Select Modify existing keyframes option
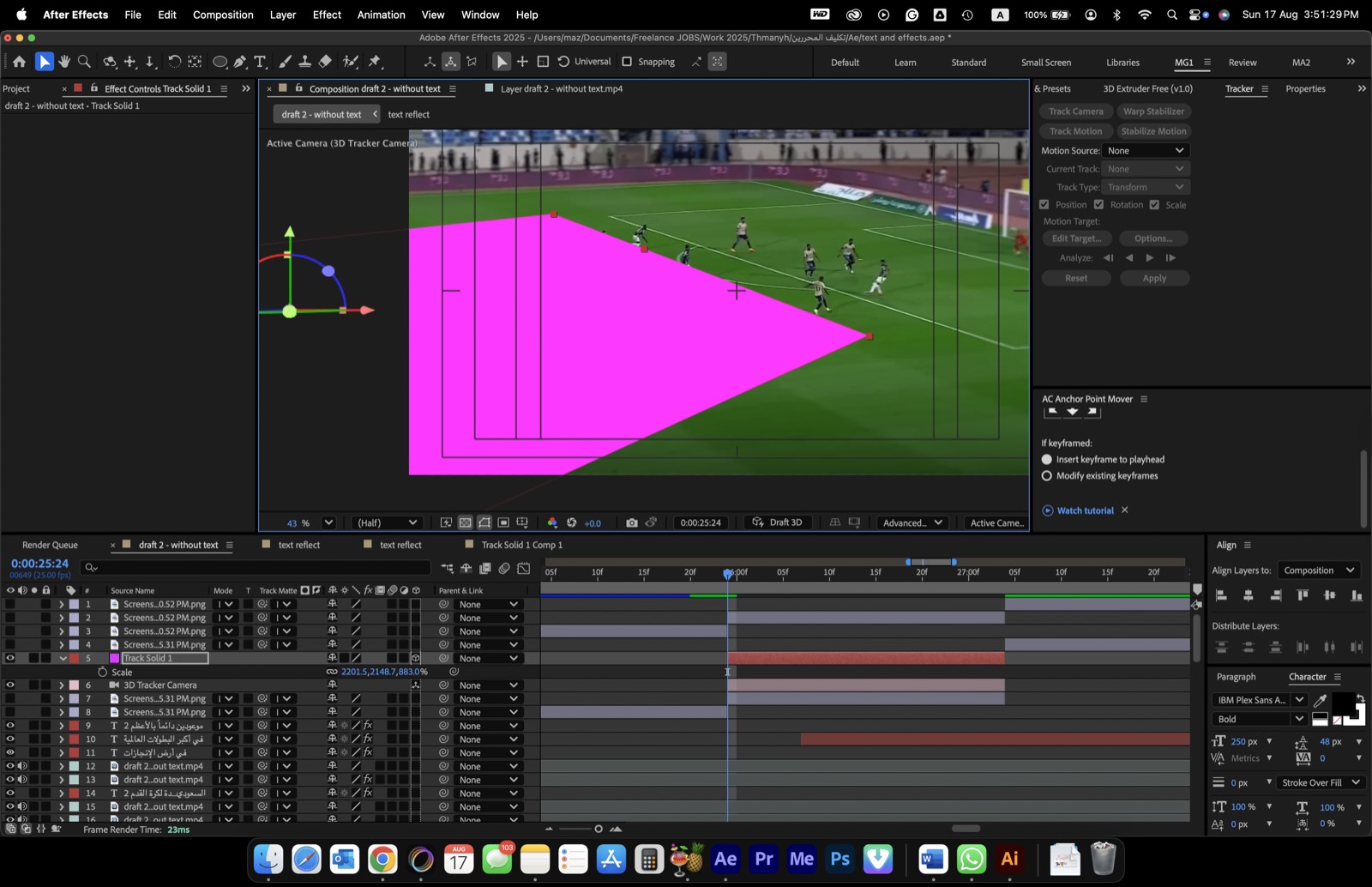Image resolution: width=1372 pixels, height=887 pixels. [1047, 476]
